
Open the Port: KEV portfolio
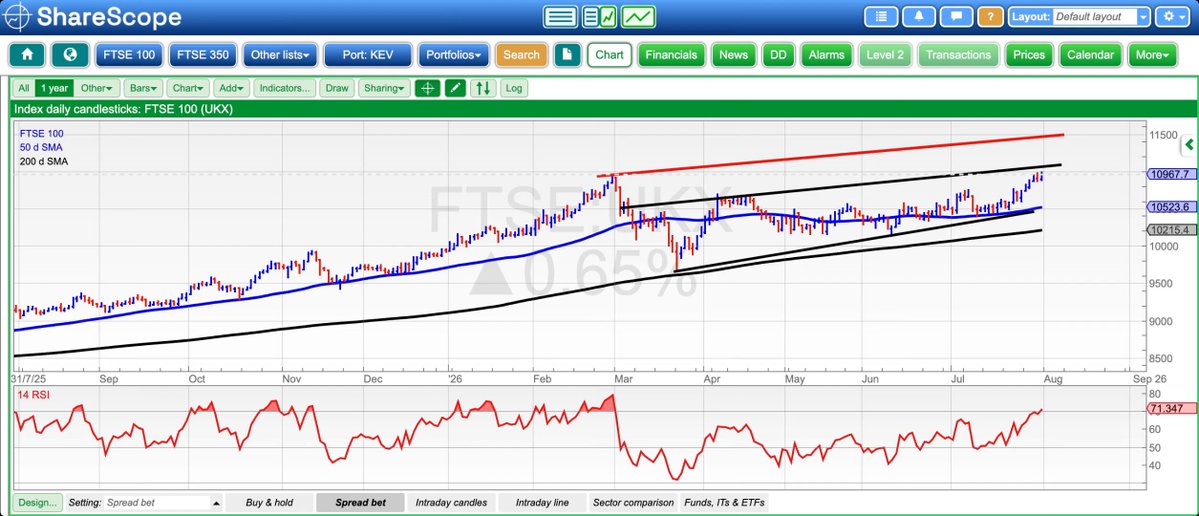pyautogui.click(x=367, y=55)
